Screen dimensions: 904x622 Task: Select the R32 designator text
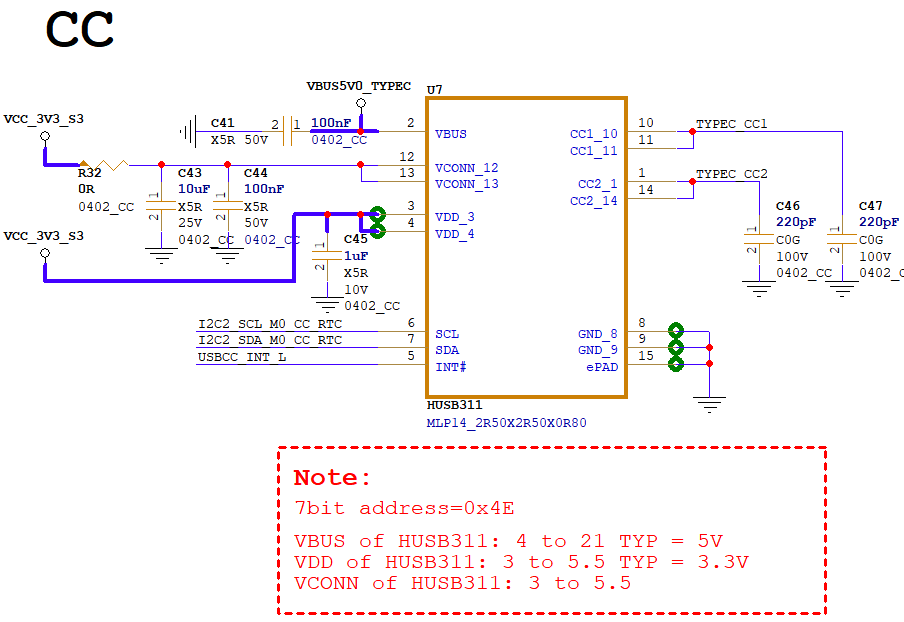point(90,172)
